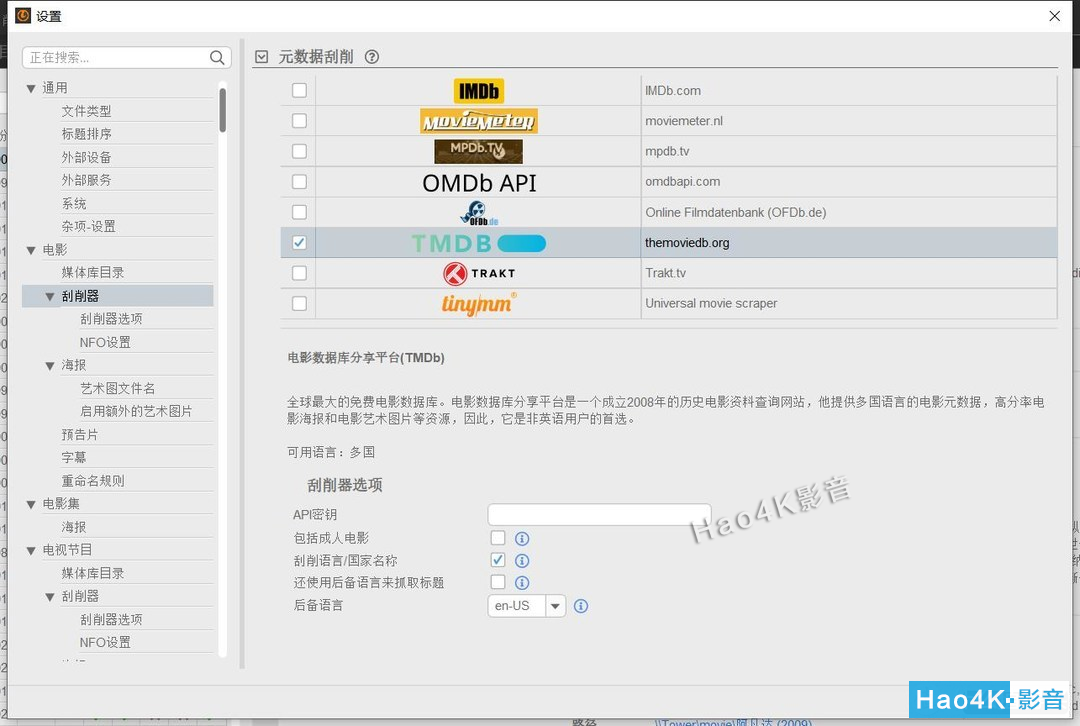Enable the mpdb.tv scraper checkbox

click(299, 152)
